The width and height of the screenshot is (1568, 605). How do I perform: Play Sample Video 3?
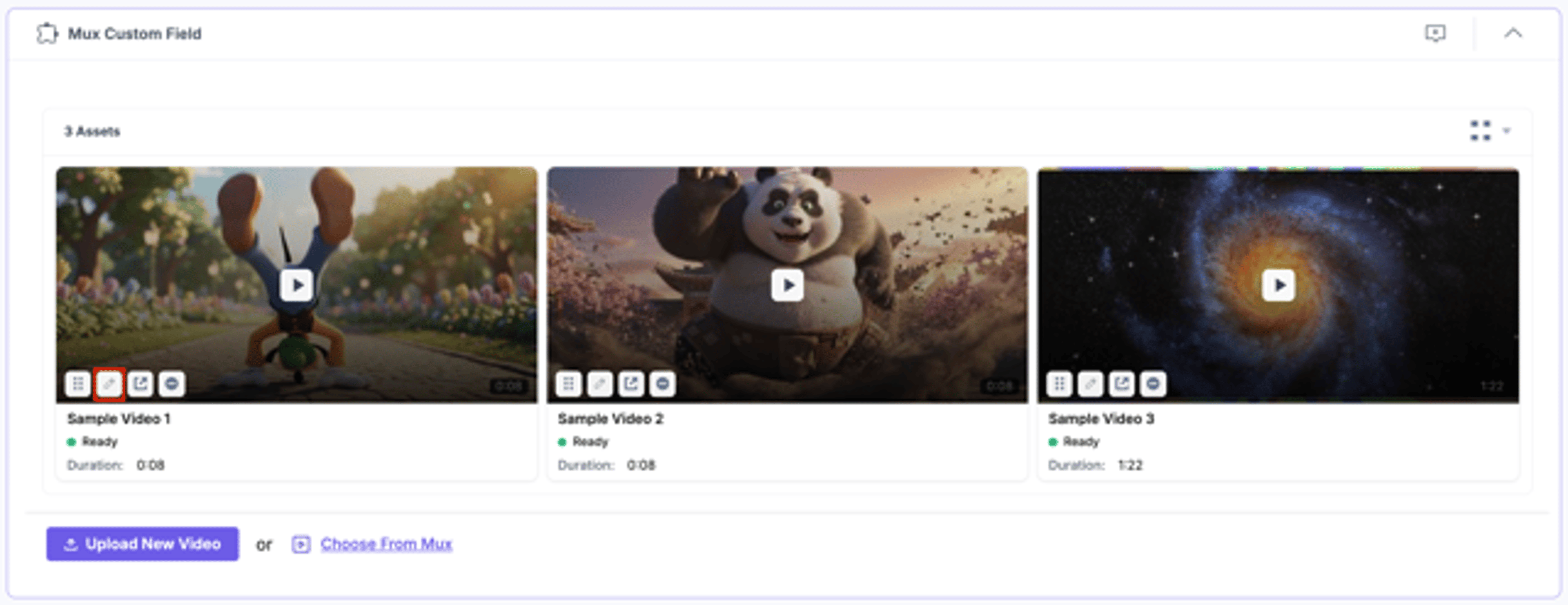click(x=1278, y=285)
